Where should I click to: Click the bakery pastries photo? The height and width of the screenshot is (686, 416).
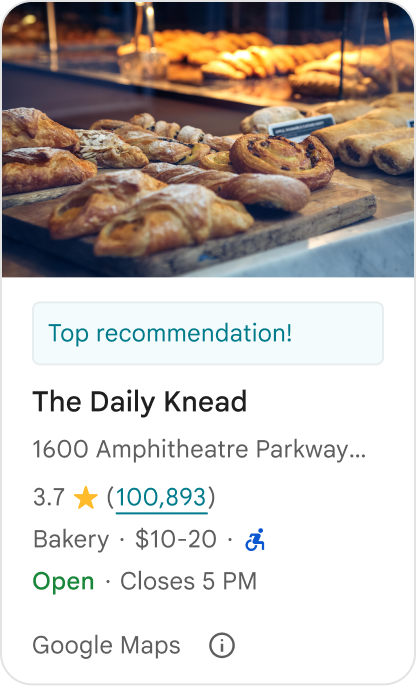click(208, 139)
